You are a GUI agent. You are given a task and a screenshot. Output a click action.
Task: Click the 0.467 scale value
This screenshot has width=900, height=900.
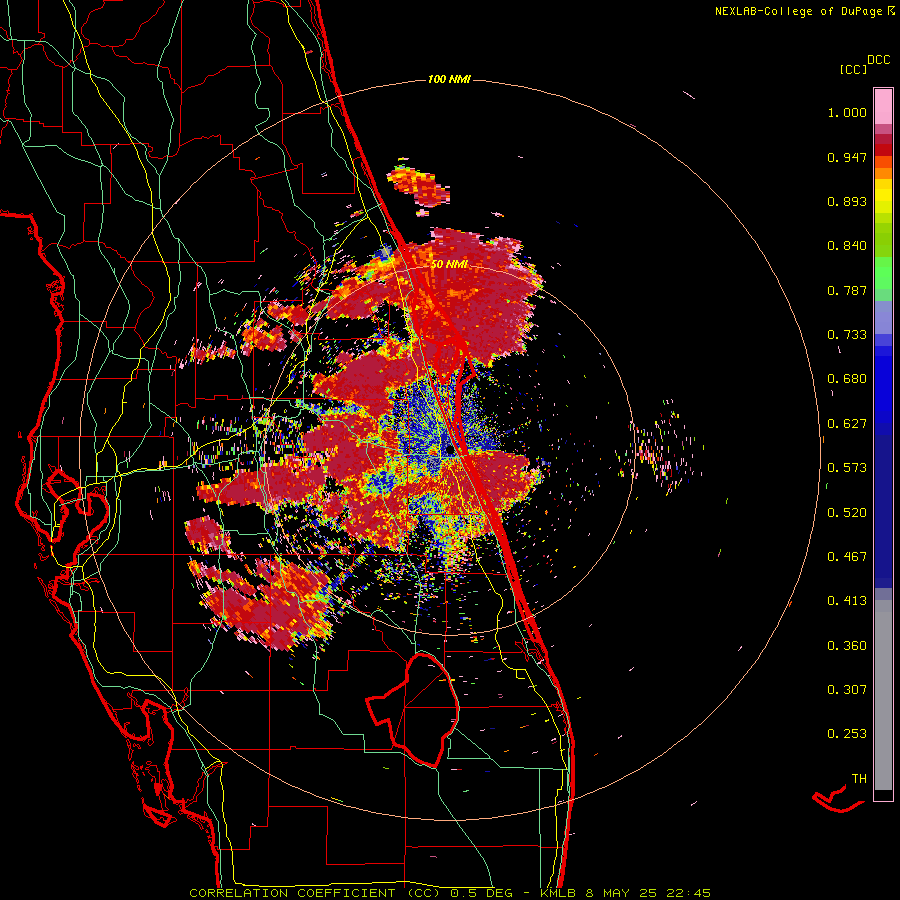[x=847, y=557]
